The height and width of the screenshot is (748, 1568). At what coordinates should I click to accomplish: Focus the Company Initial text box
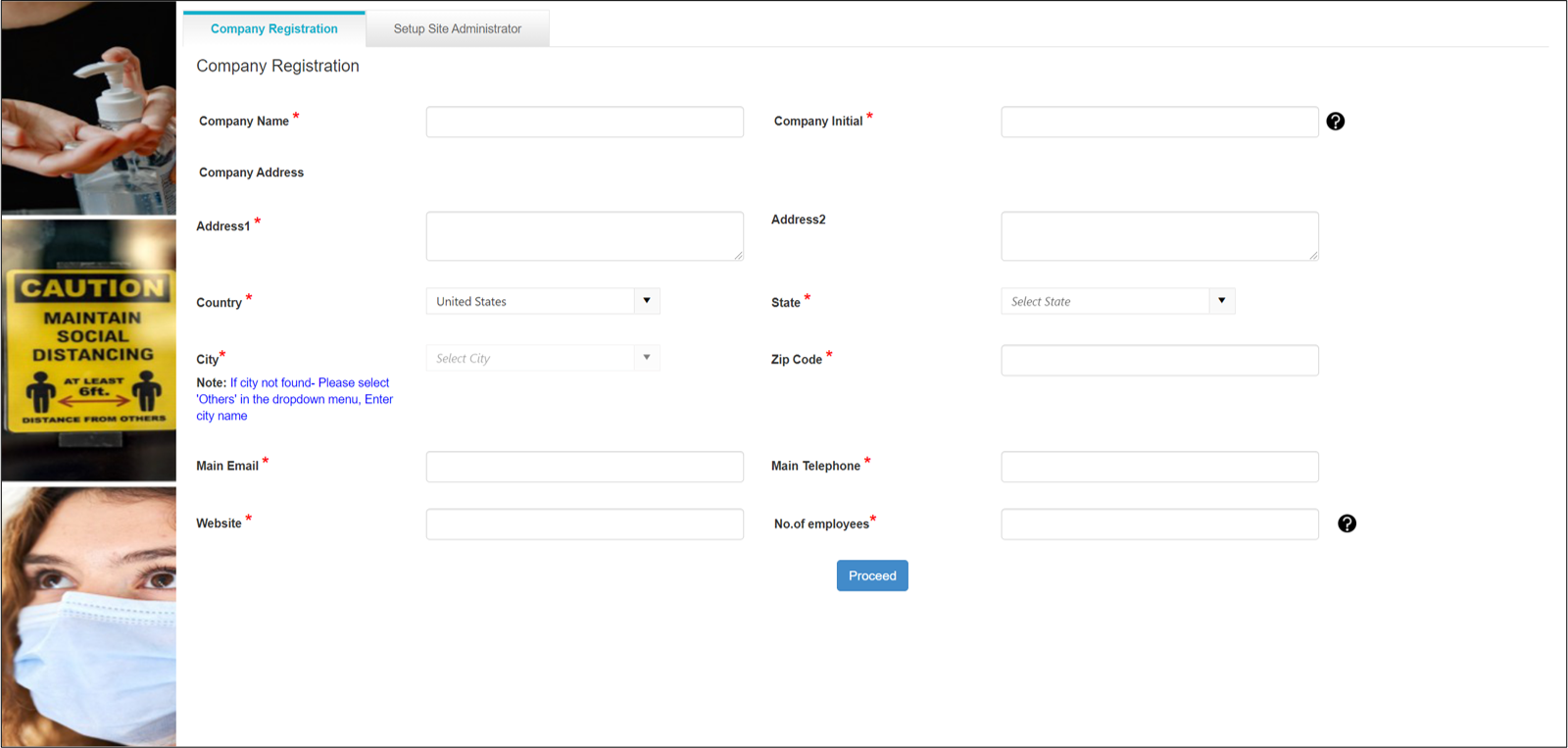[1159, 122]
